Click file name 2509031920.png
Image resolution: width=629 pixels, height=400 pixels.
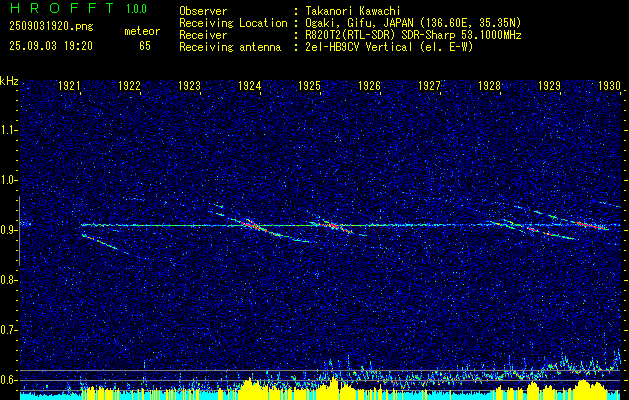coord(51,27)
